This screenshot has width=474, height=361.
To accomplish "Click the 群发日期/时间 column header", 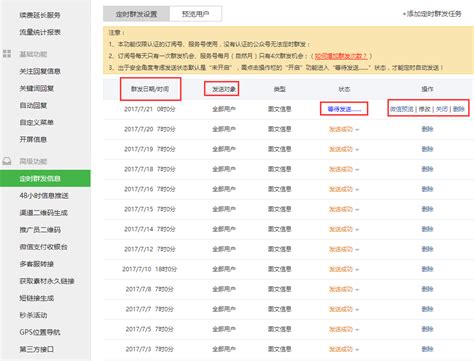I will [150, 89].
